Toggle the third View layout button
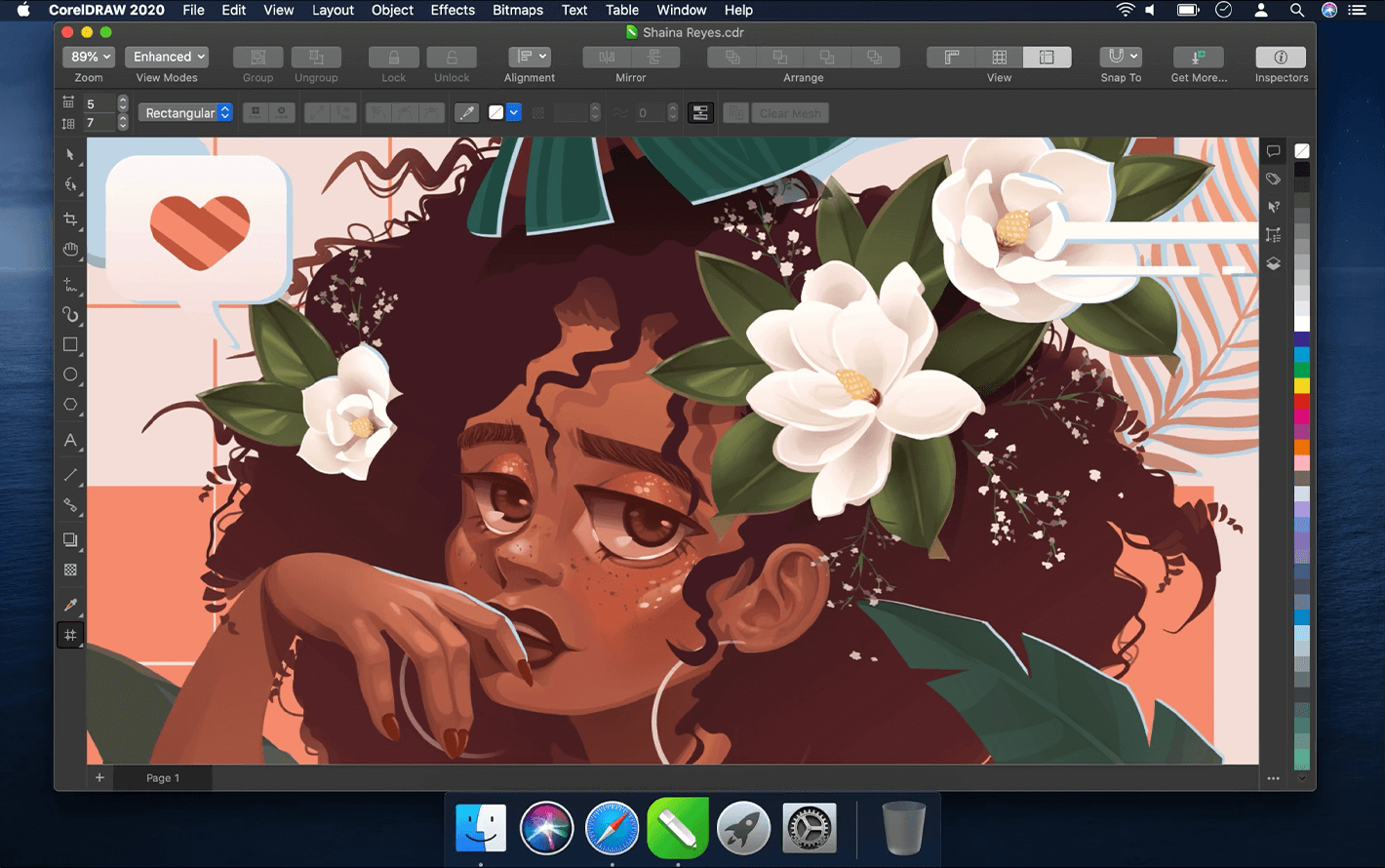Image resolution: width=1385 pixels, height=868 pixels. point(1047,58)
